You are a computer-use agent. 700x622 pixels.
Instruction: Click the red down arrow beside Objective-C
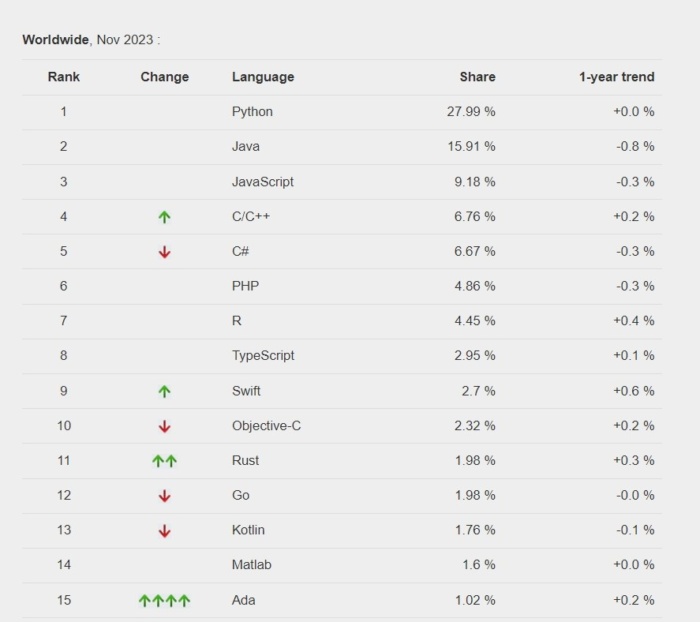[164, 426]
